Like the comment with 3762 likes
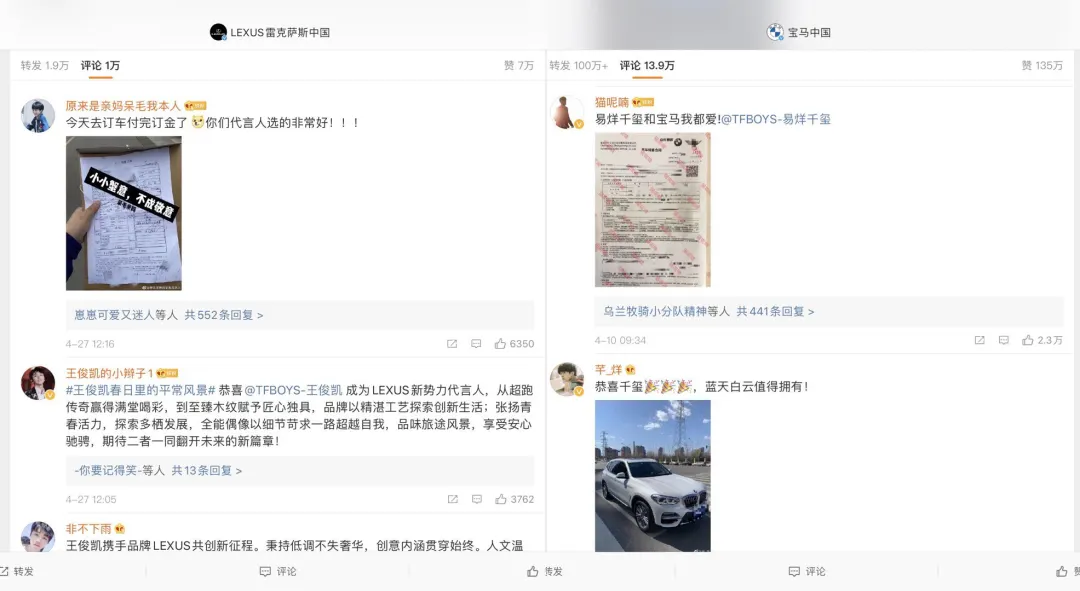 click(515, 499)
